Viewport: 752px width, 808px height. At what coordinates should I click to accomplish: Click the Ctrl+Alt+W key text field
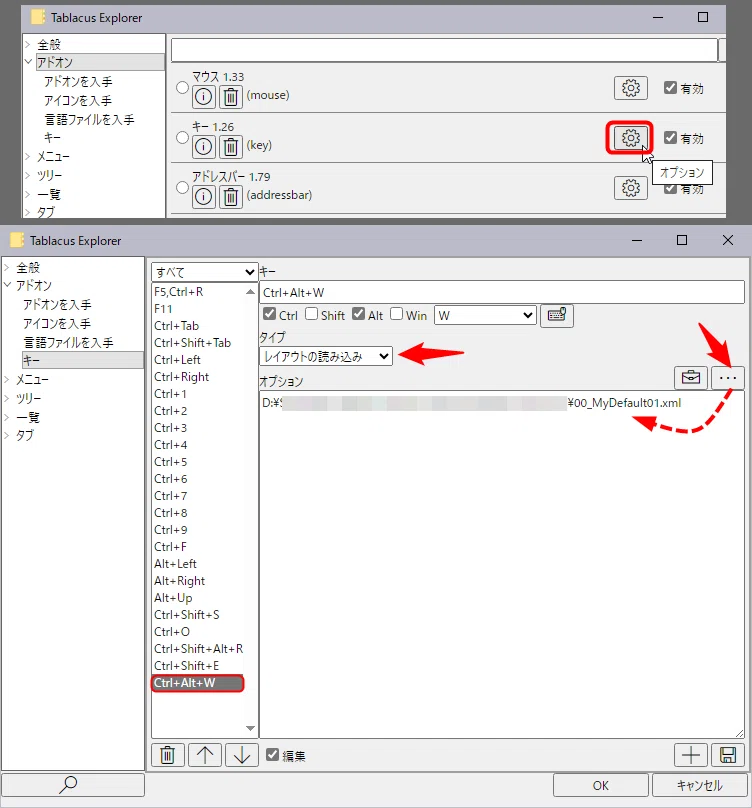click(502, 292)
